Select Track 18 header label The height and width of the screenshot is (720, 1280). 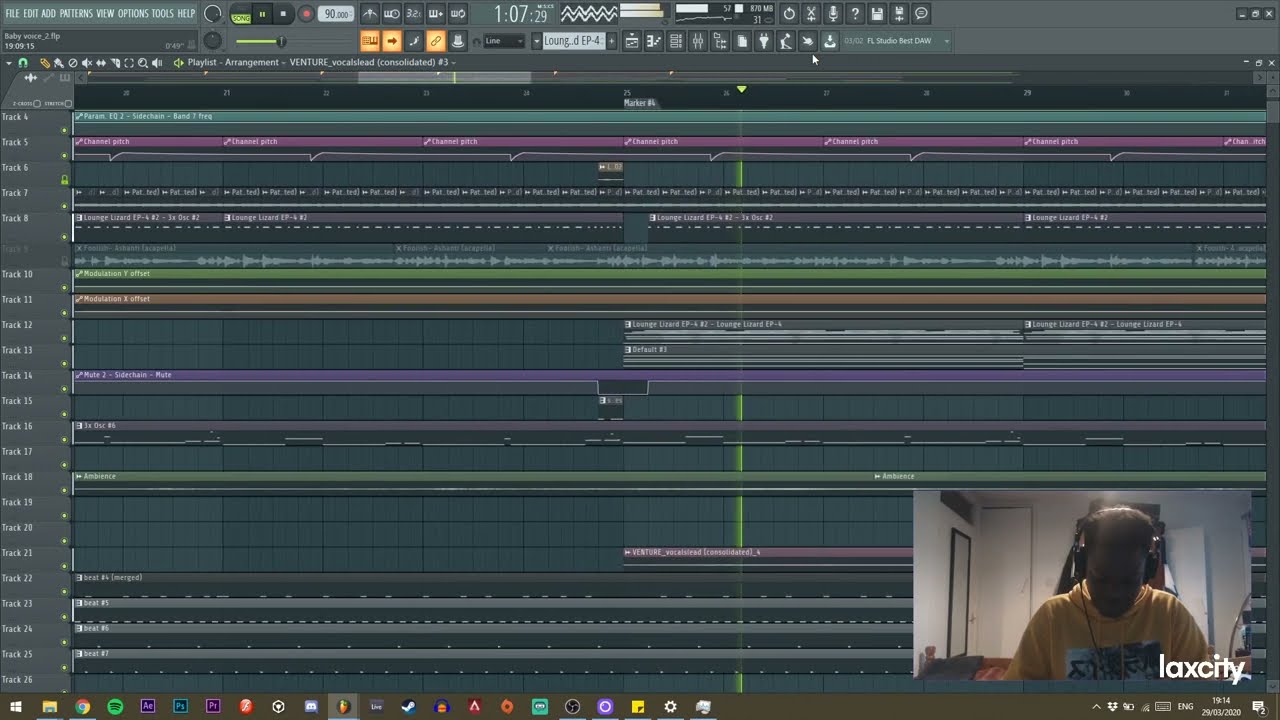point(17,477)
